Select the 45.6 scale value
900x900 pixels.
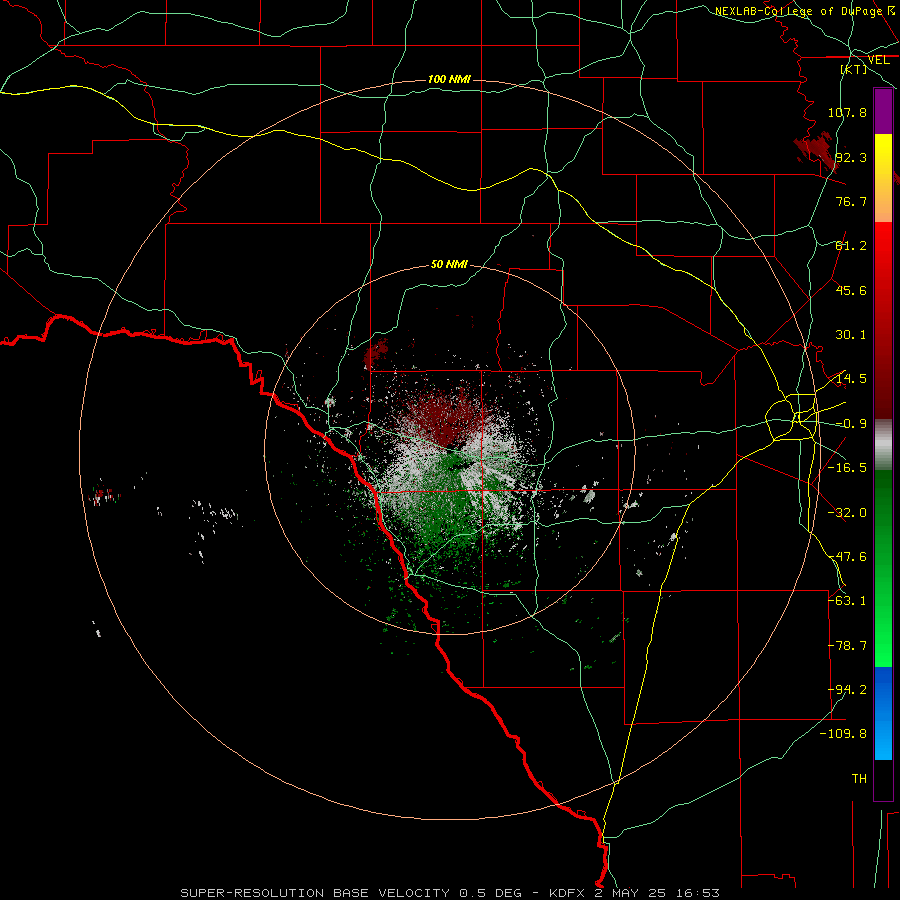[851, 290]
